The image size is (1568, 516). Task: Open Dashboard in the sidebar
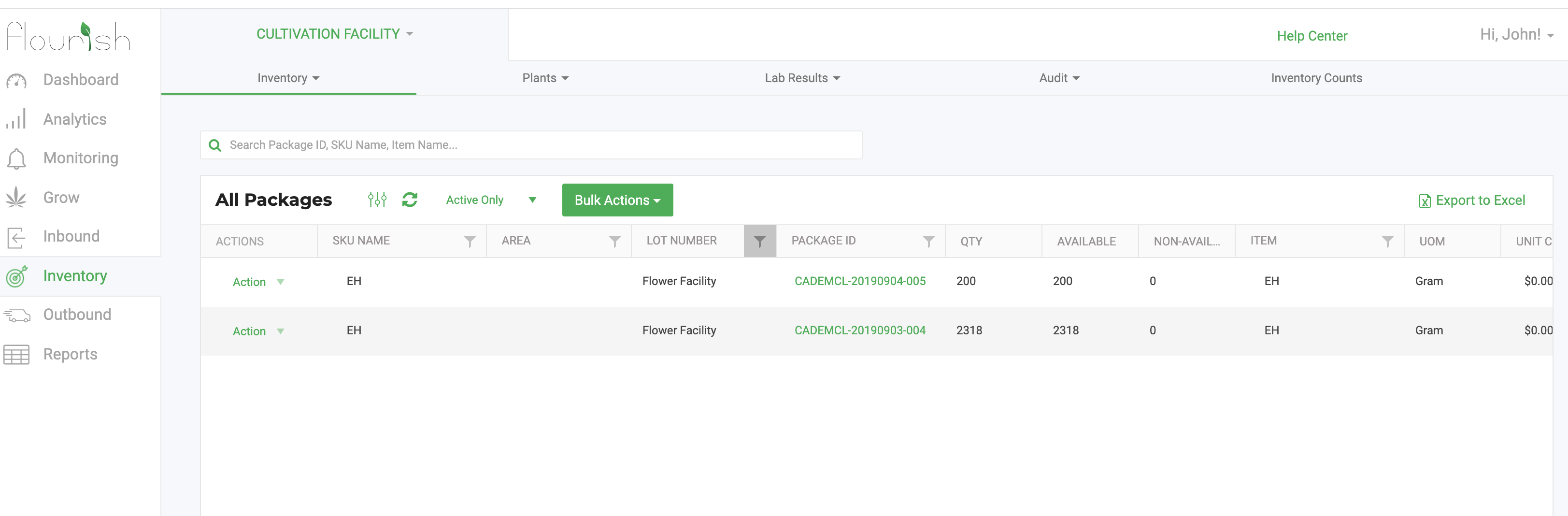[x=81, y=80]
